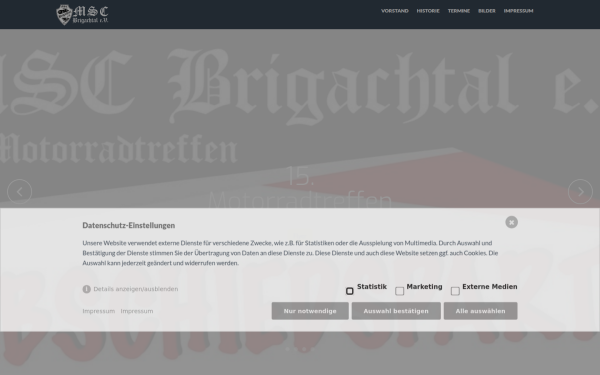Open the Bilder menu item

click(x=487, y=11)
